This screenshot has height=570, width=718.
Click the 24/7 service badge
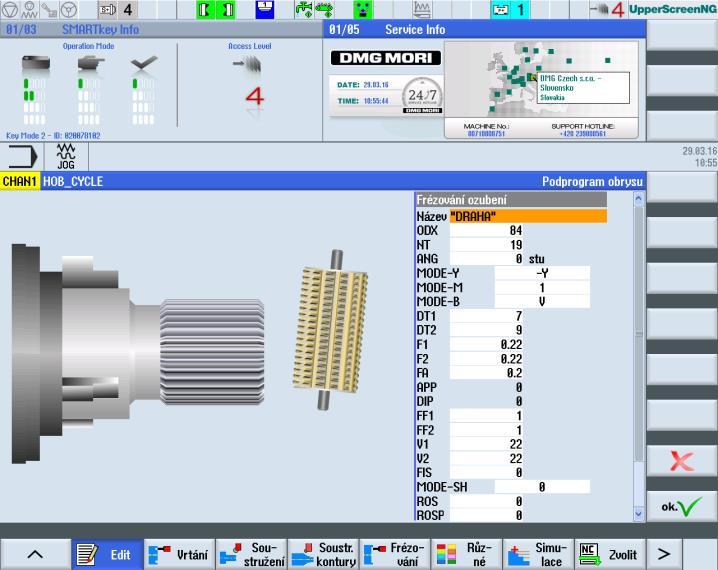pyautogui.click(x=422, y=95)
